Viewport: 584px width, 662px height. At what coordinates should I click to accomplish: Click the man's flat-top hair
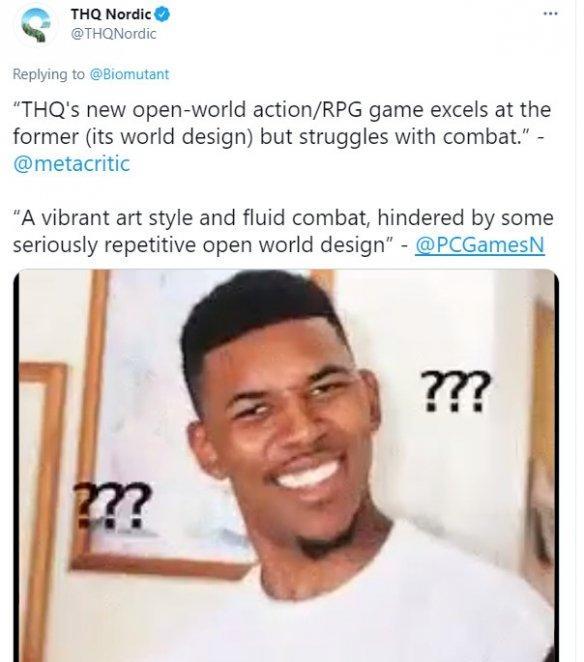(262, 319)
